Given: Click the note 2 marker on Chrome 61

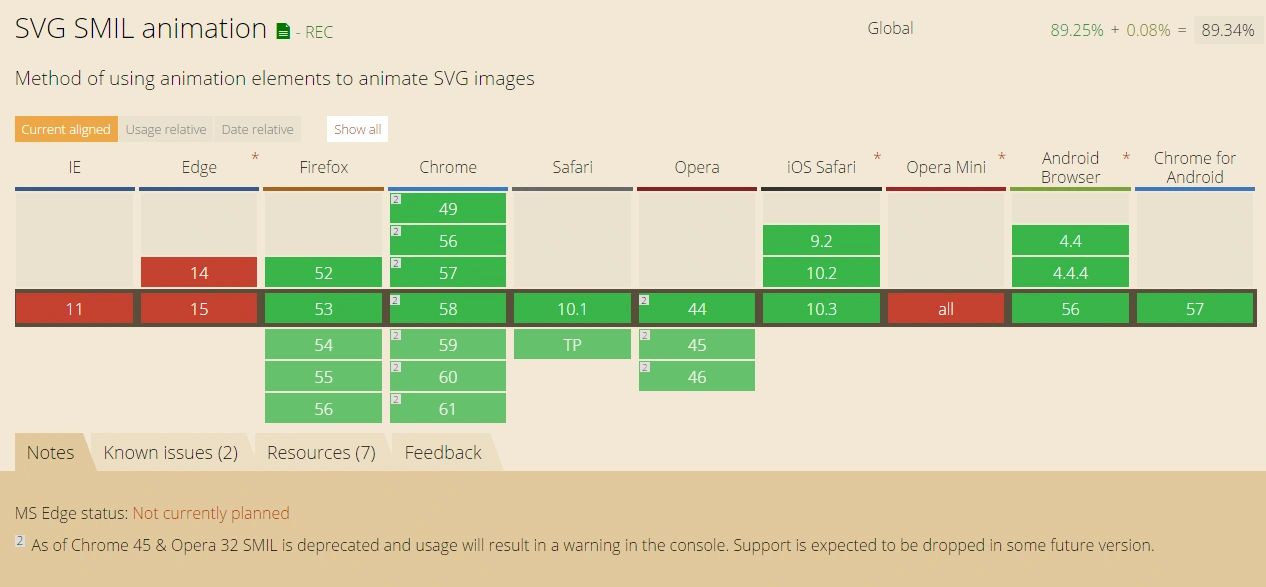Looking at the screenshot, I should tap(396, 399).
